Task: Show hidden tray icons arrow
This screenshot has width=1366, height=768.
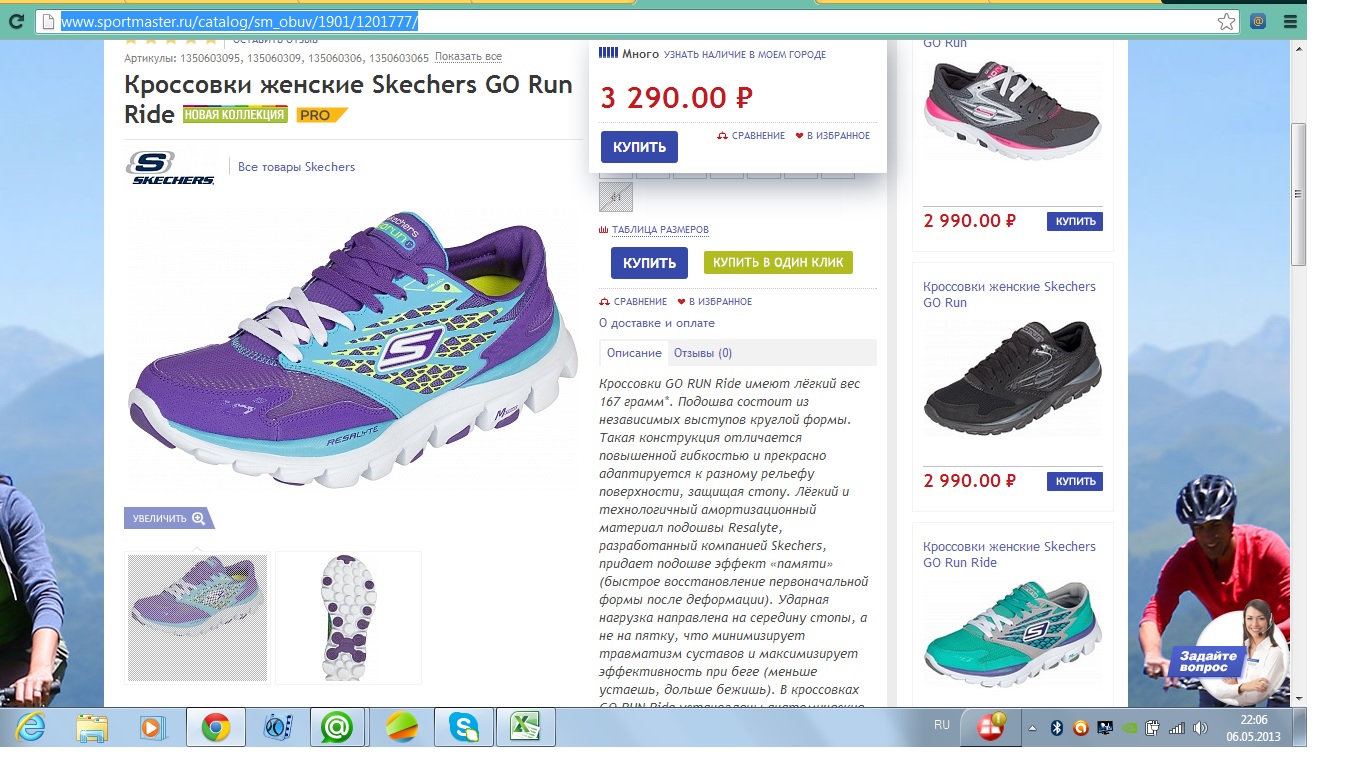Action: [x=1033, y=728]
